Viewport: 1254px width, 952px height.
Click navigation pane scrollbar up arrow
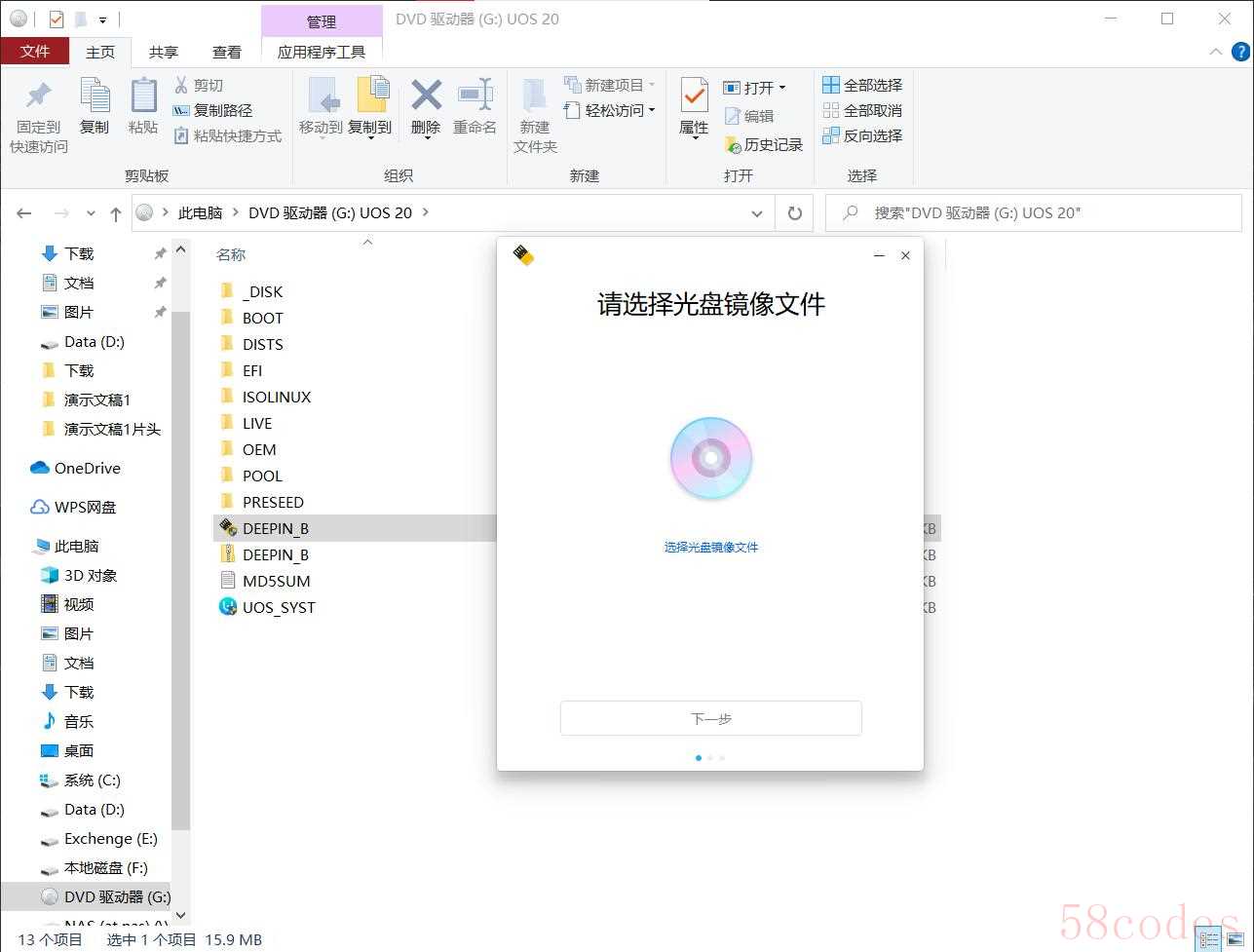tap(180, 250)
